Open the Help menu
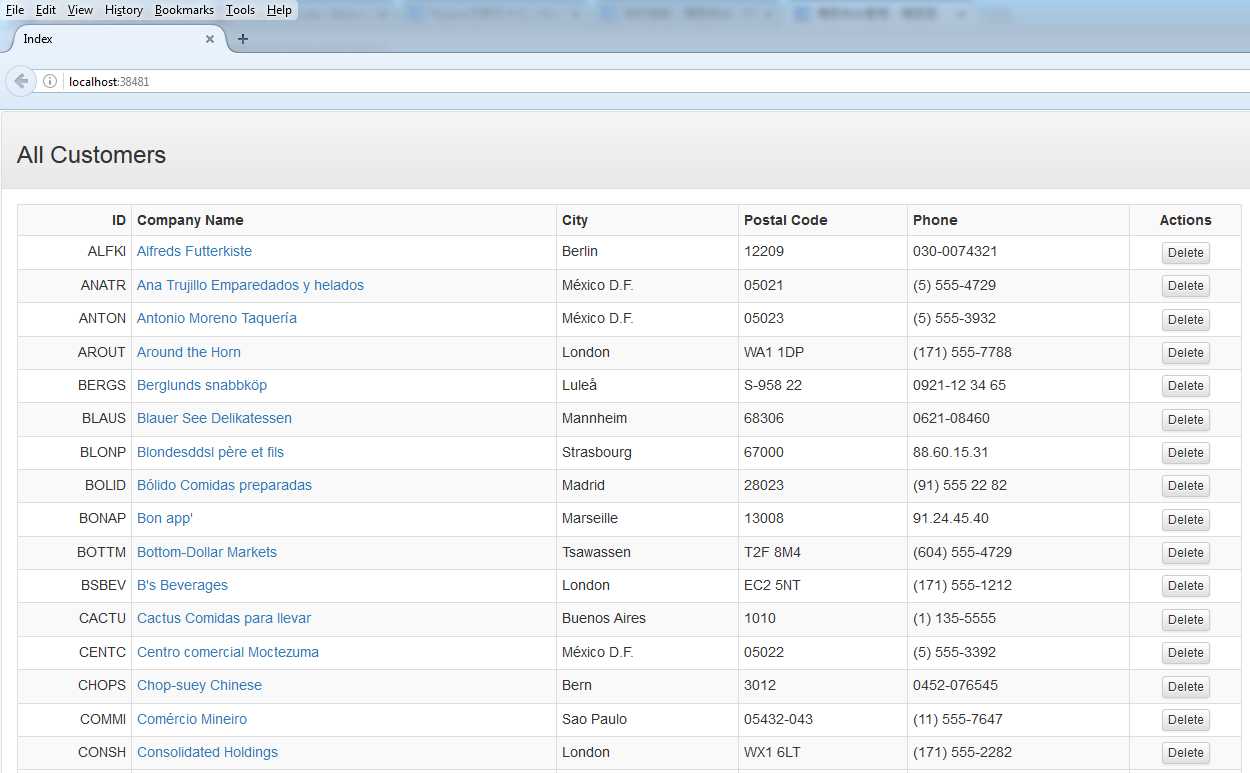Screen dimensions: 1250x773 (279, 10)
